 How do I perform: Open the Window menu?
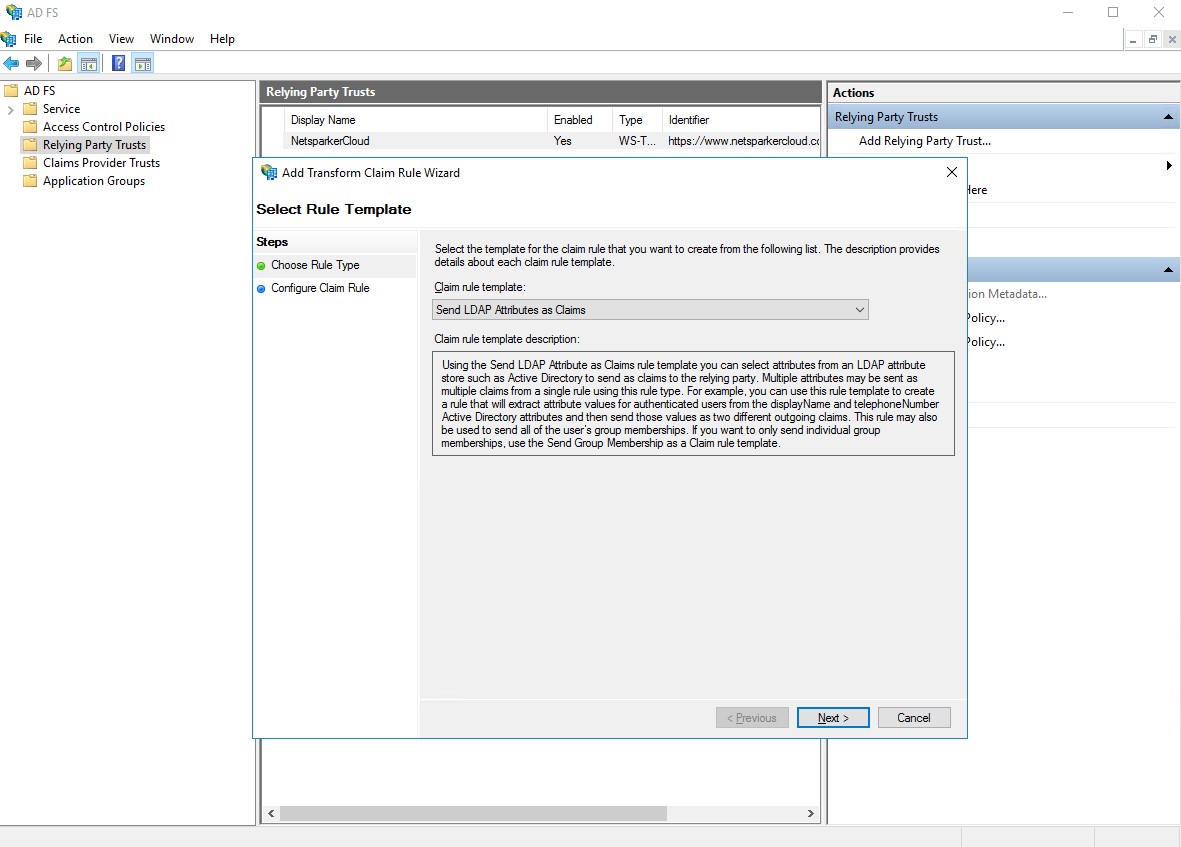point(172,39)
